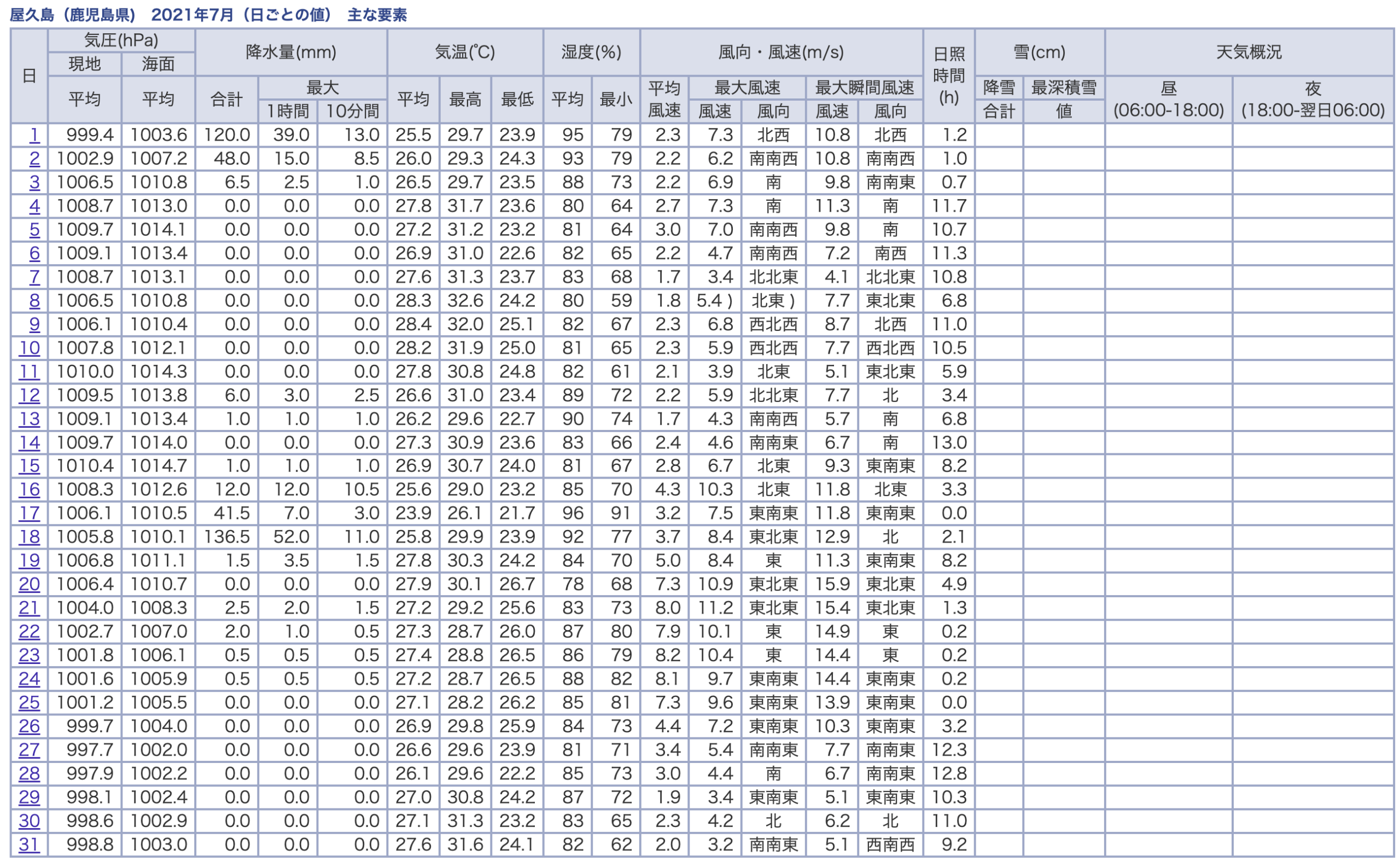The width and height of the screenshot is (1400, 862).
Task: Select the 120.0 precipitation cell for day 1
Action: (227, 135)
